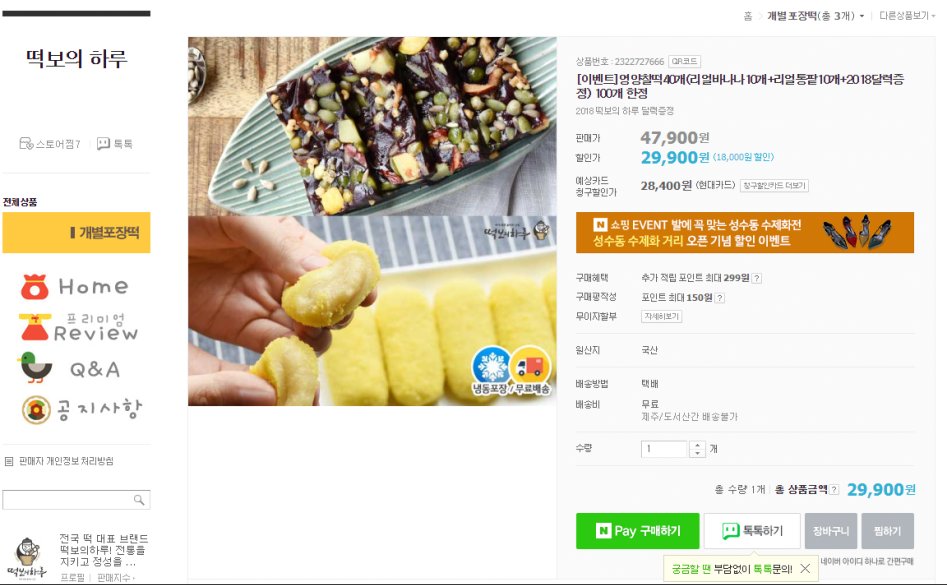The image size is (947, 585).
Task: Close the 톡톡문의 tooltip popup
Action: click(x=805, y=569)
